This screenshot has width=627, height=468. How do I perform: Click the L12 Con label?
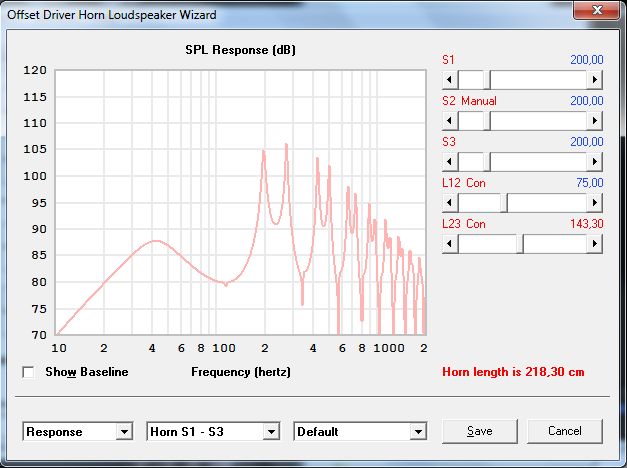pyautogui.click(x=464, y=183)
